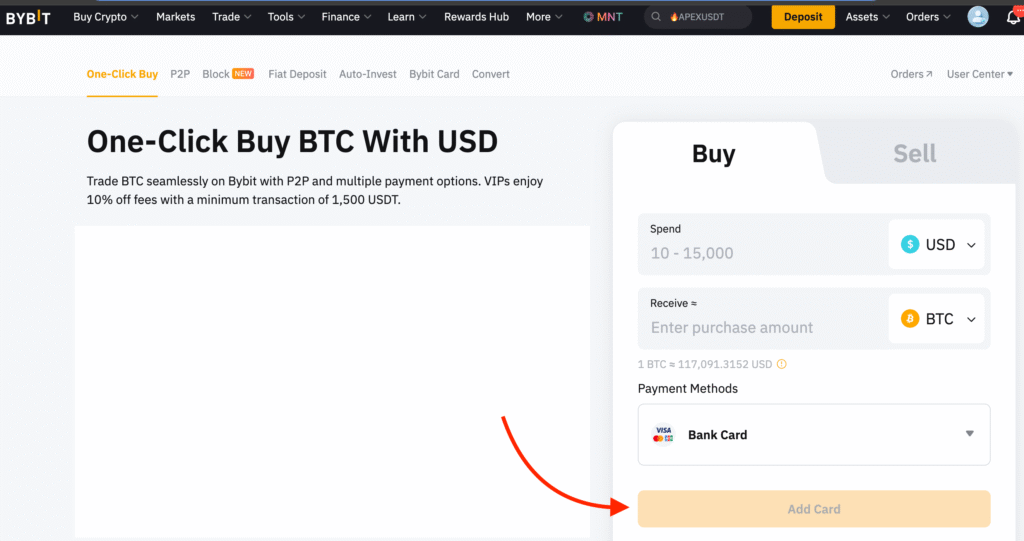Open the Assets dropdown menu
The image size is (1024, 541).
point(868,17)
